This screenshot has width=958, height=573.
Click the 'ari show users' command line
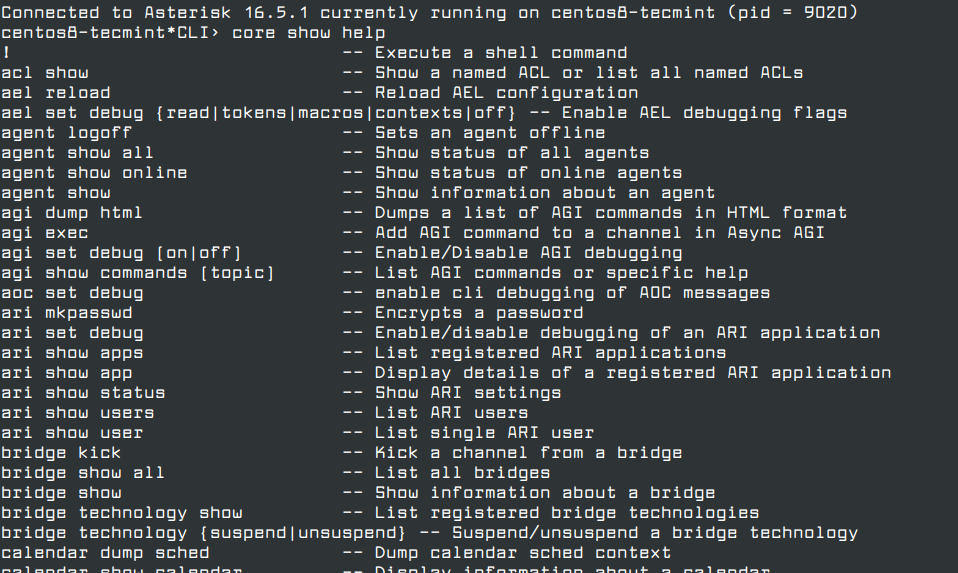tap(78, 412)
